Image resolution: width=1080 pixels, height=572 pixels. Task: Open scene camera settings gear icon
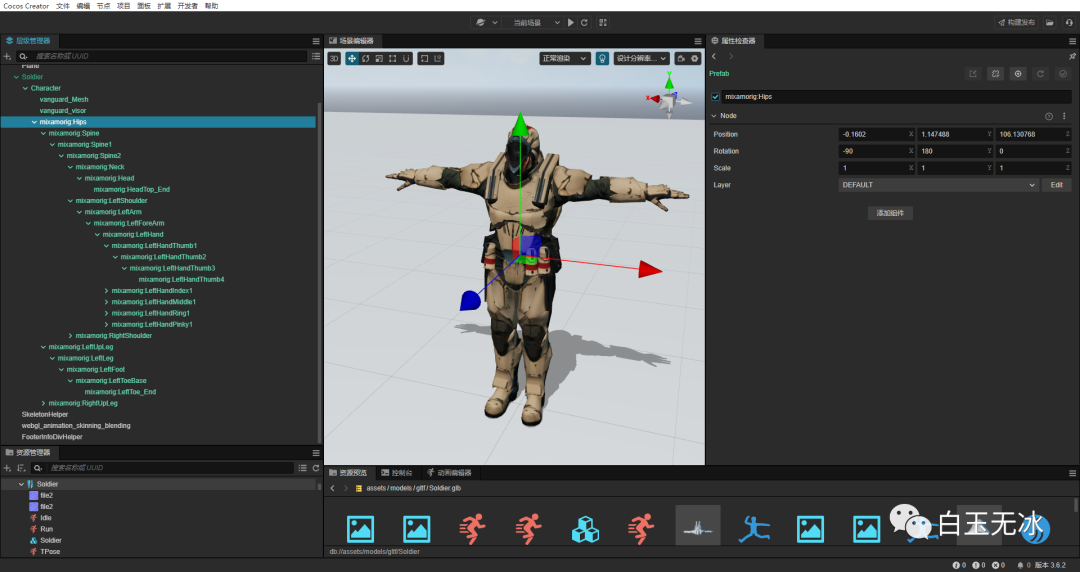tap(695, 59)
